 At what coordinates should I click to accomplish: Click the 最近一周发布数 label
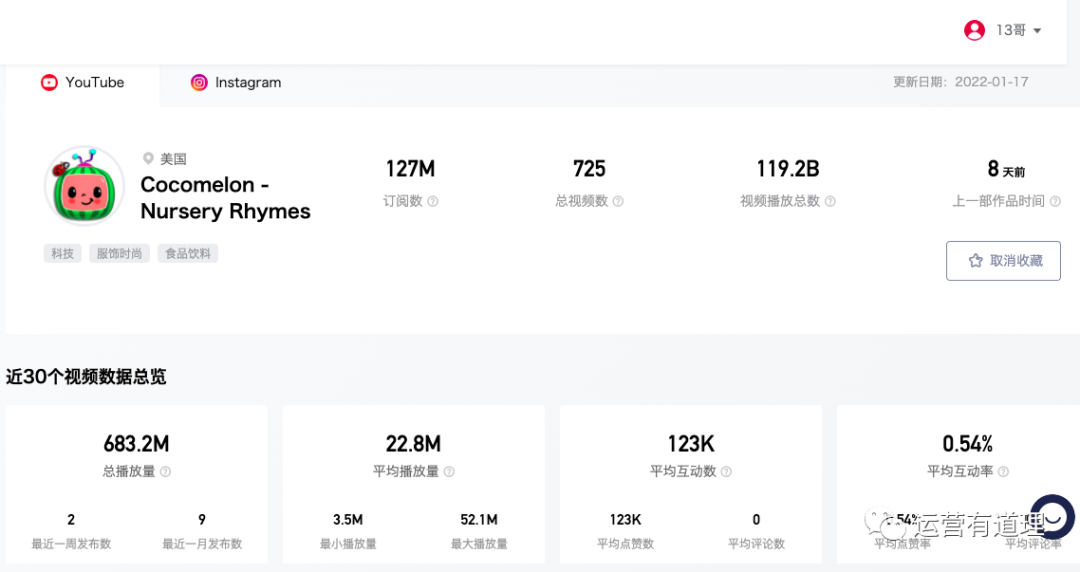click(x=71, y=544)
